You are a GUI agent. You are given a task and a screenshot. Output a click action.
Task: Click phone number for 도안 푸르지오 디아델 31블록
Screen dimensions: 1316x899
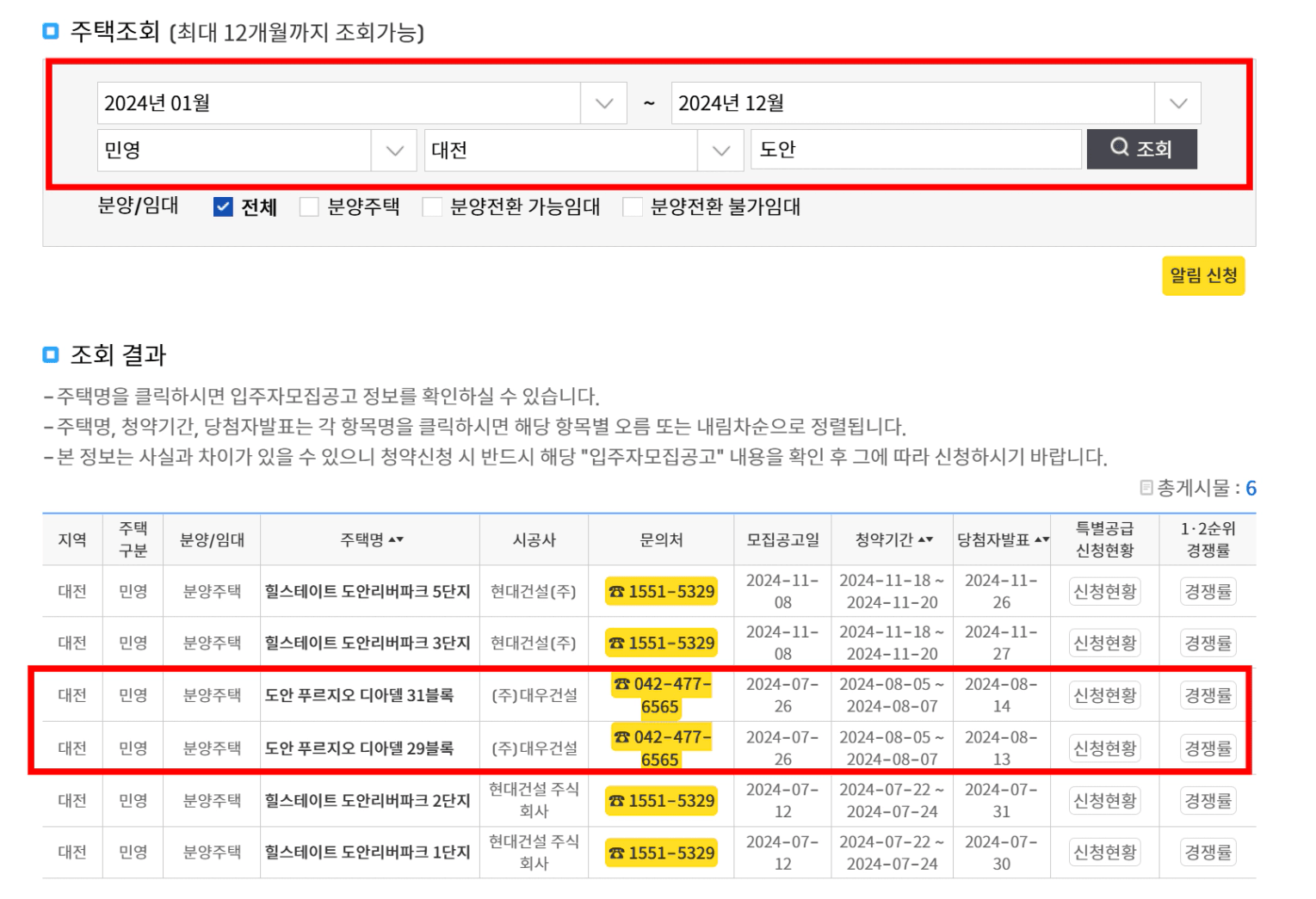[661, 695]
